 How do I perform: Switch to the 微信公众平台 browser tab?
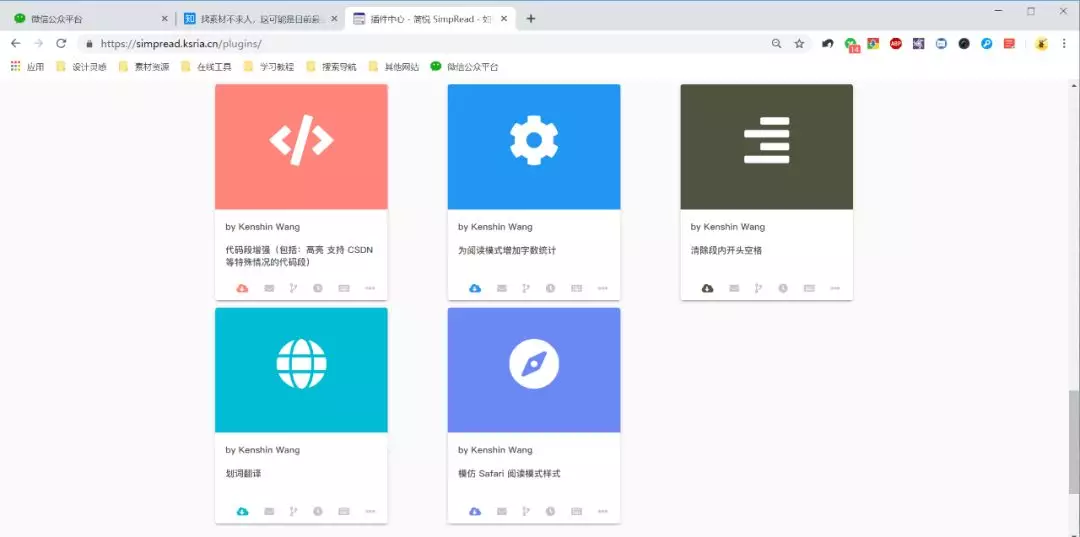[90, 19]
